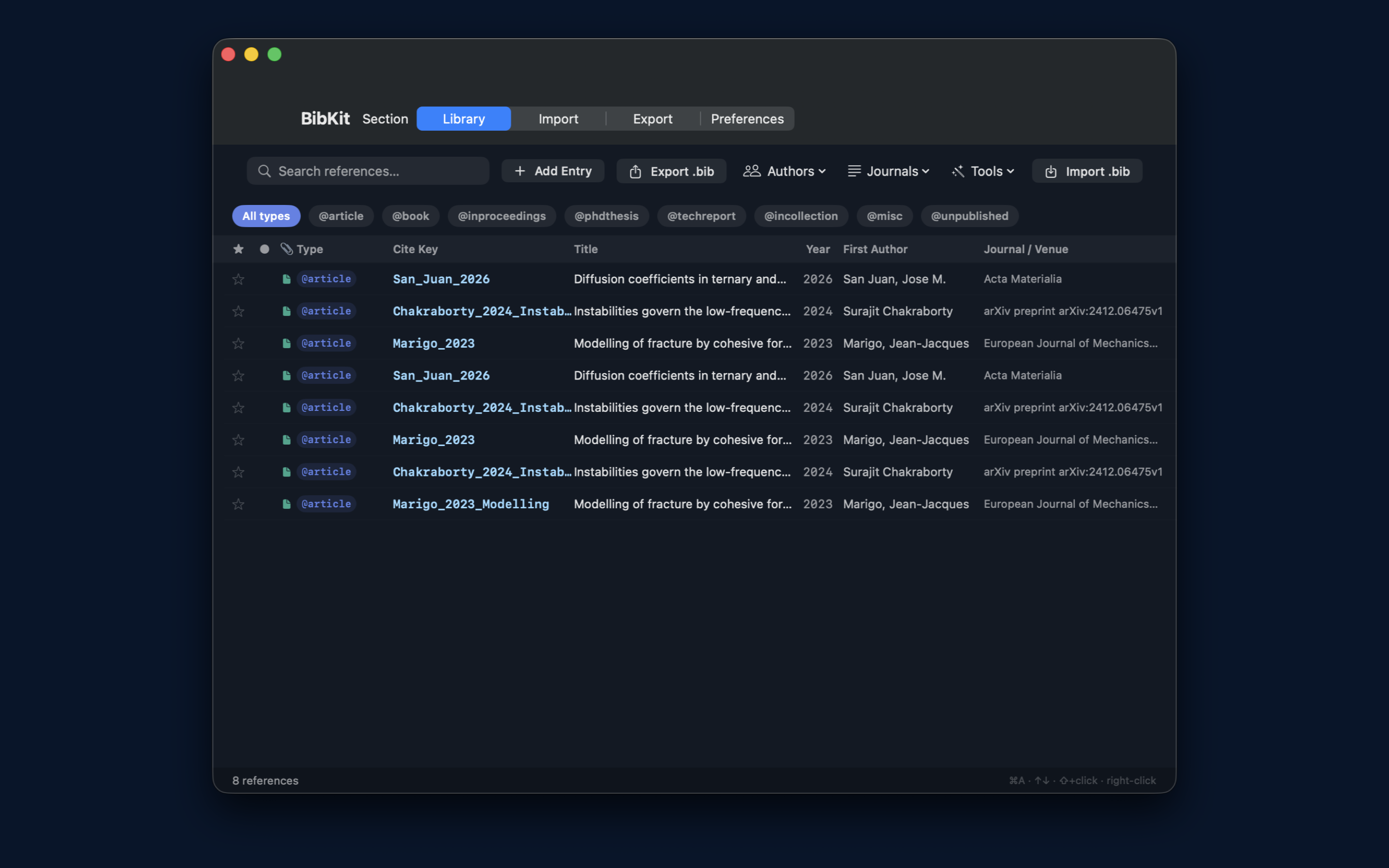Select the Marigo_2023_Modelling cite key
1389x868 pixels.
click(x=471, y=504)
